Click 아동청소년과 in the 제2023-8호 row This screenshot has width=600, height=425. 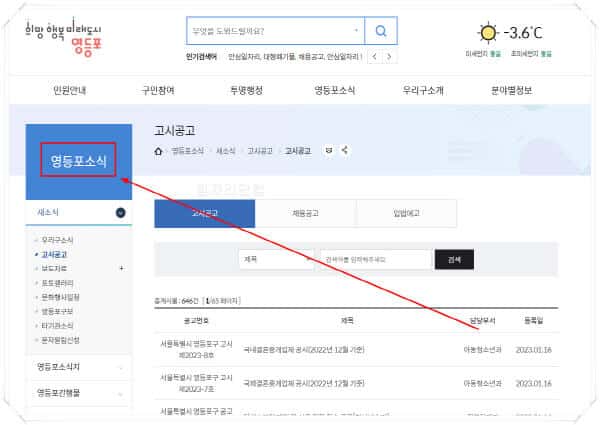tap(483, 350)
